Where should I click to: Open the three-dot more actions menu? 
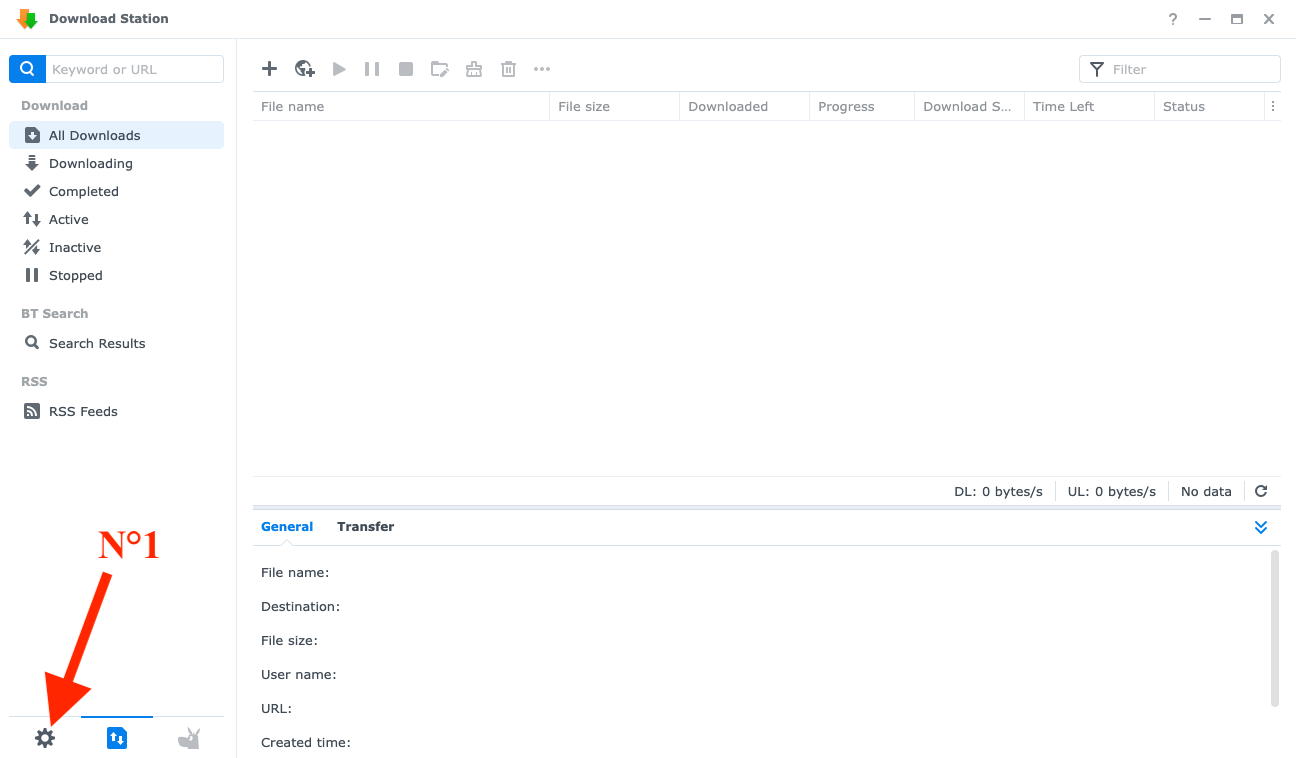[542, 69]
